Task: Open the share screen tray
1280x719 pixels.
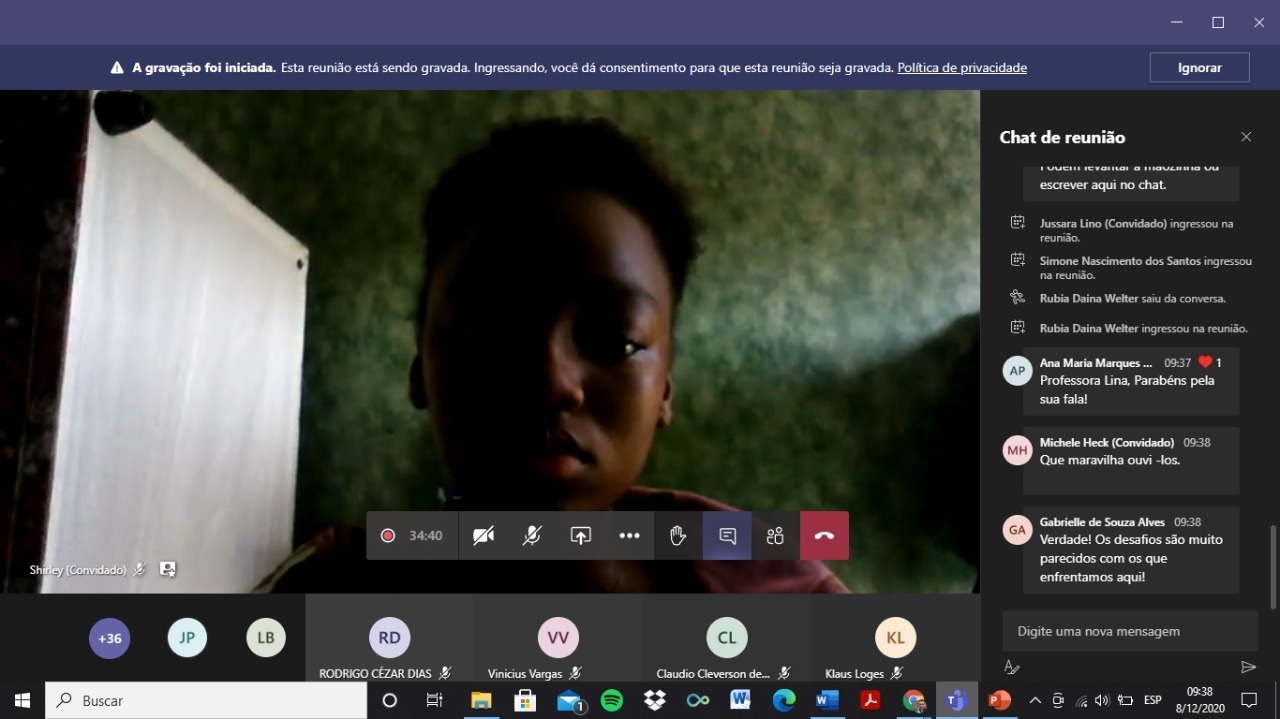Action: click(581, 536)
